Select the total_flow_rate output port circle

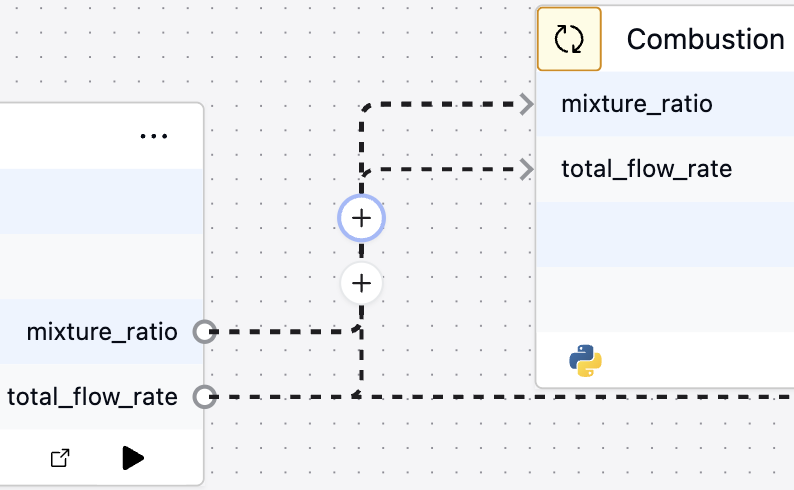click(x=205, y=397)
